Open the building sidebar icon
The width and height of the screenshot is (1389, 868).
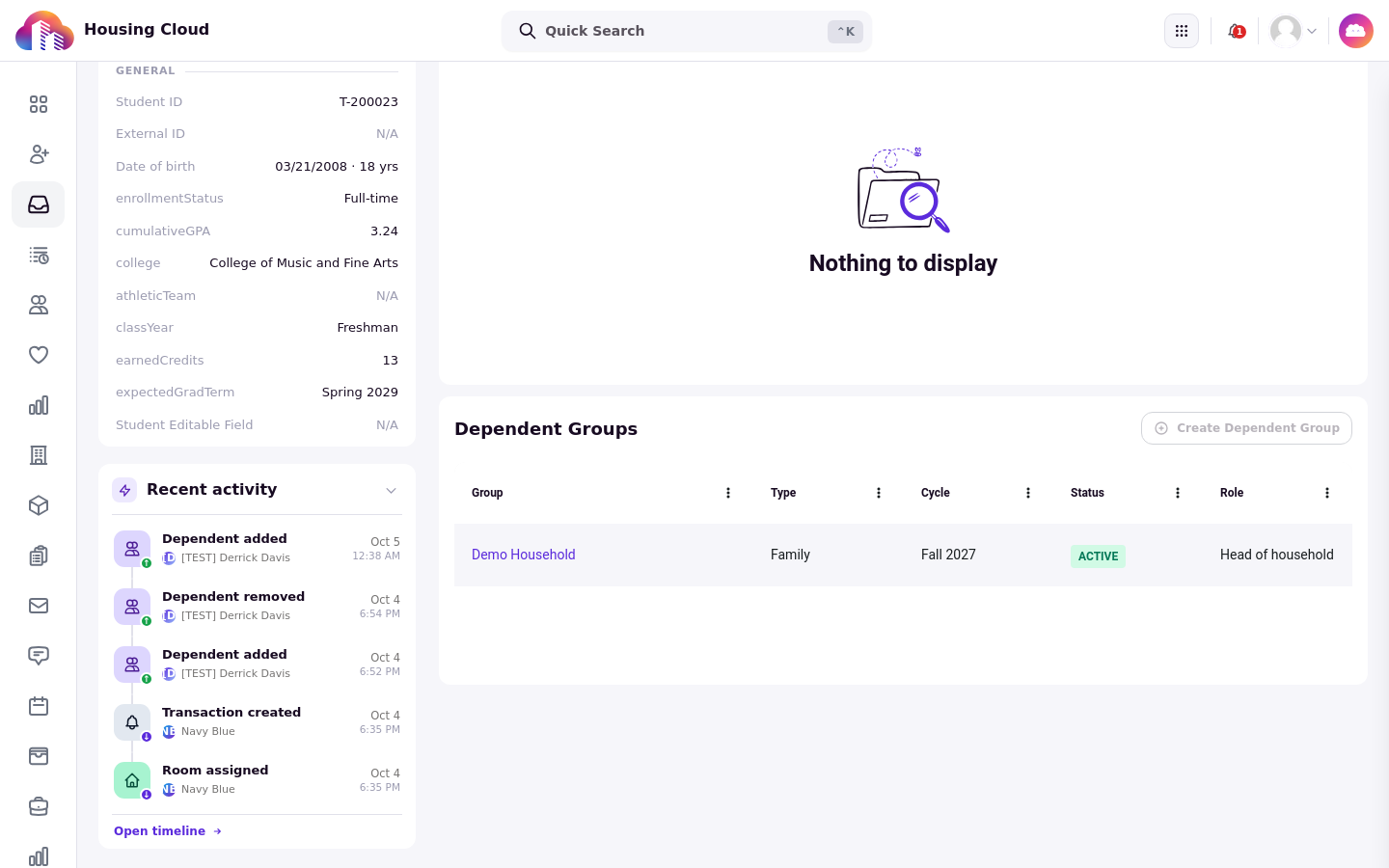pyautogui.click(x=39, y=455)
